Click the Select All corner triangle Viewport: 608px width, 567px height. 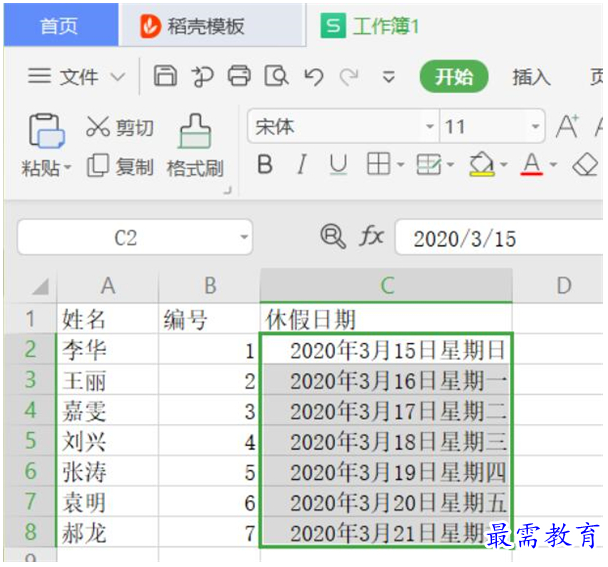[x=40, y=286]
